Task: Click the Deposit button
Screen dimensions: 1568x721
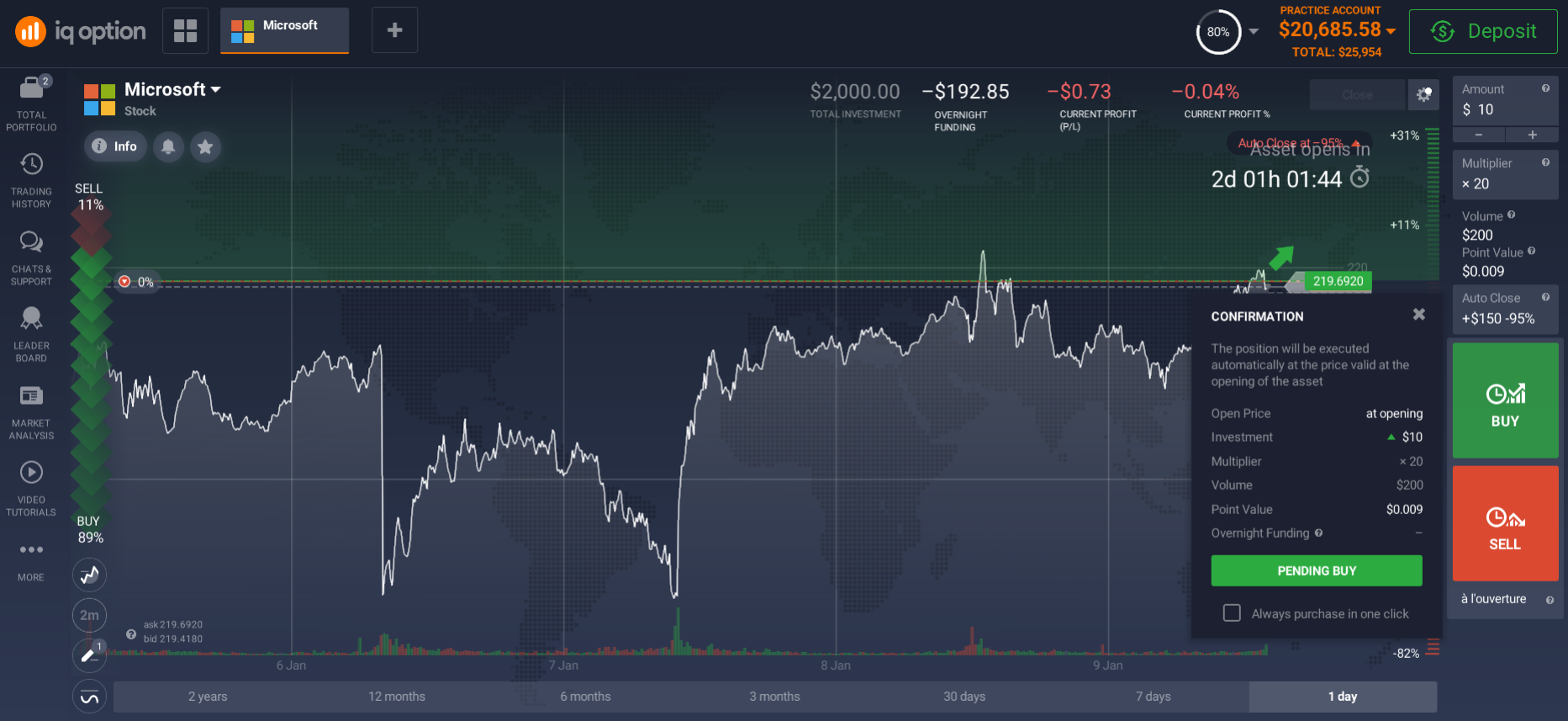Action: (1483, 31)
